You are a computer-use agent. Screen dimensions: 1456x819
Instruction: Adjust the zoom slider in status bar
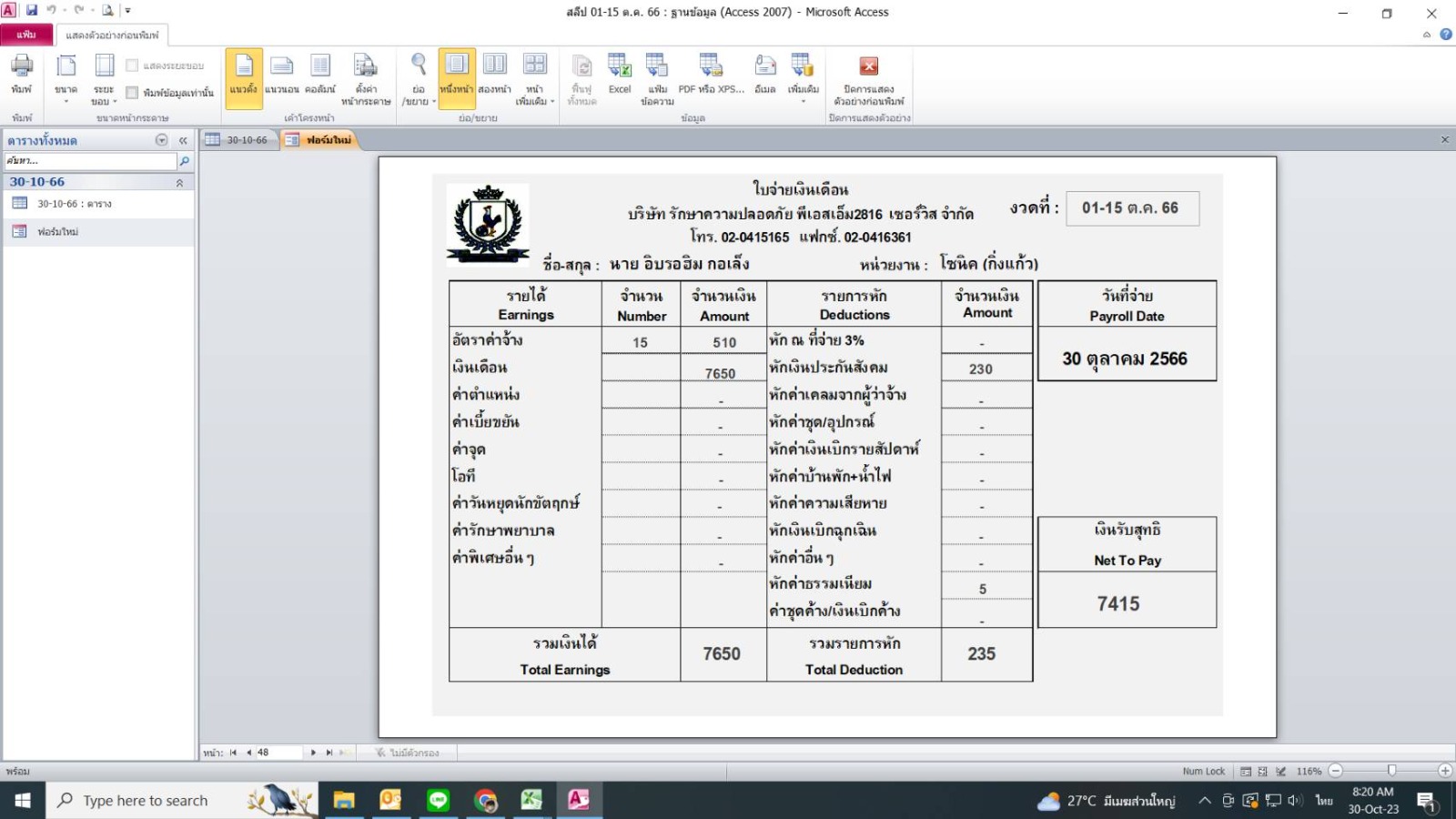1390,771
